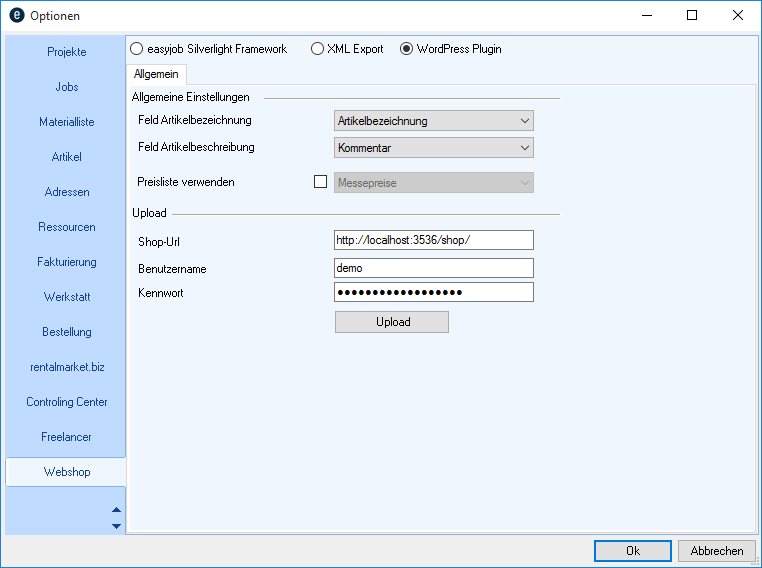Open the Messepreise price list dropdown
Image resolution: width=762 pixels, height=568 pixels.
(x=433, y=182)
